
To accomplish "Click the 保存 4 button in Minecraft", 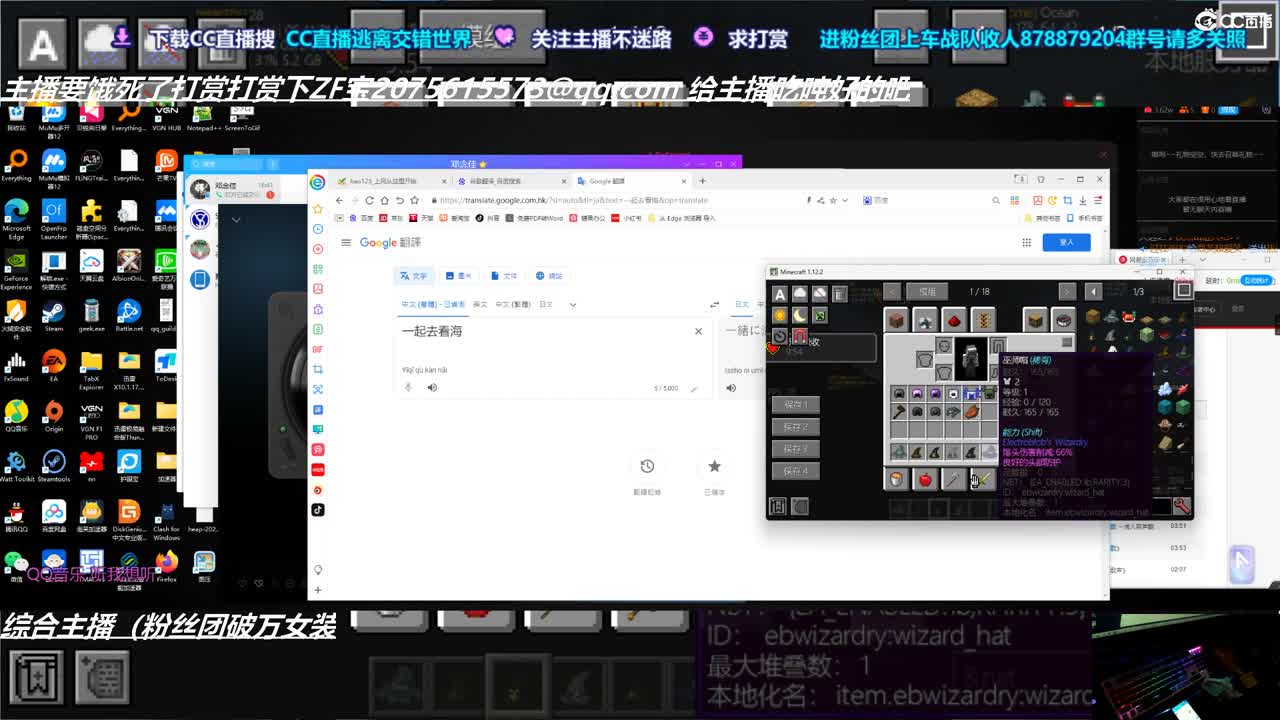I will pos(796,471).
